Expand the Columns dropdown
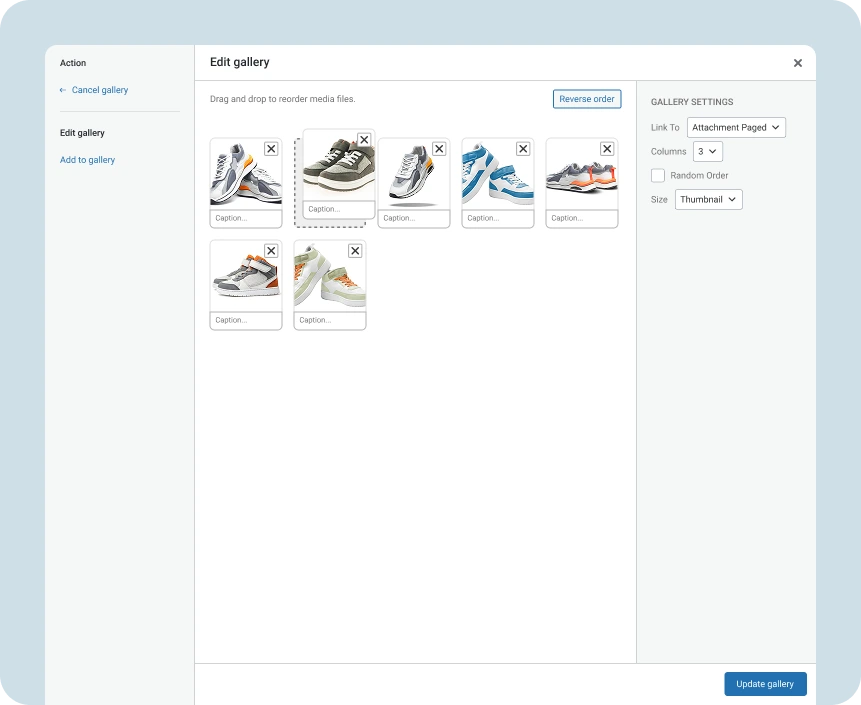The width and height of the screenshot is (861, 705). pyautogui.click(x=707, y=152)
